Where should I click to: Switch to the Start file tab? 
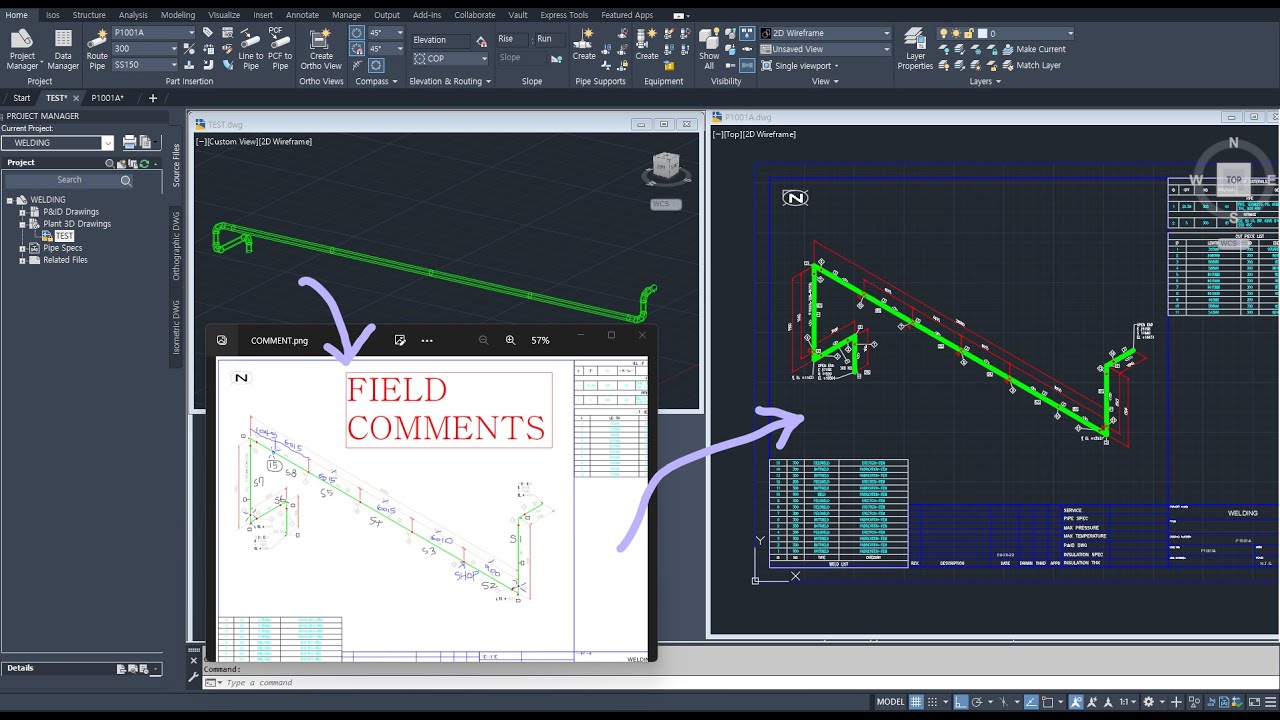22,98
